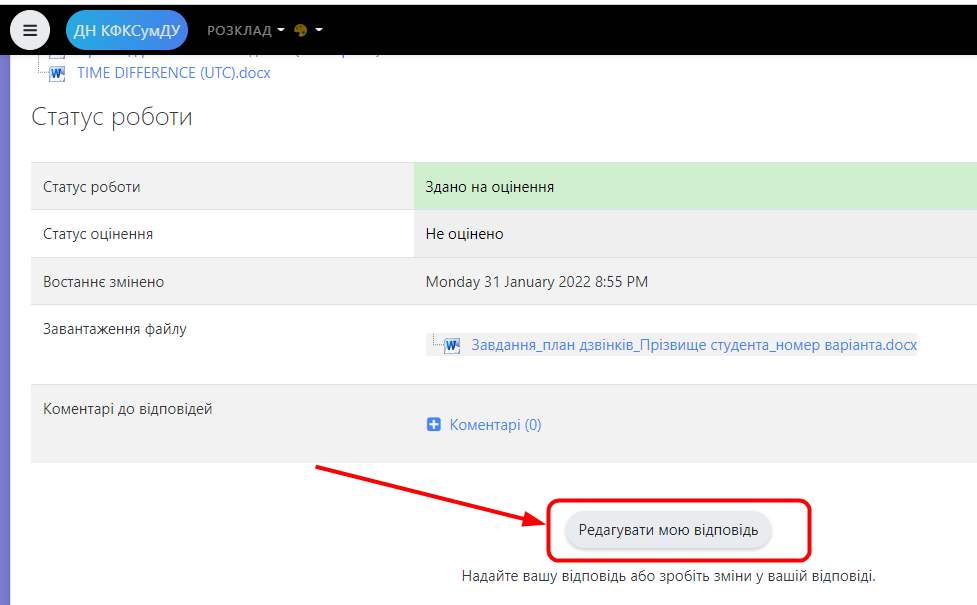The height and width of the screenshot is (605, 977).
Task: Open the hamburger navigation menu
Action: pyautogui.click(x=30, y=30)
